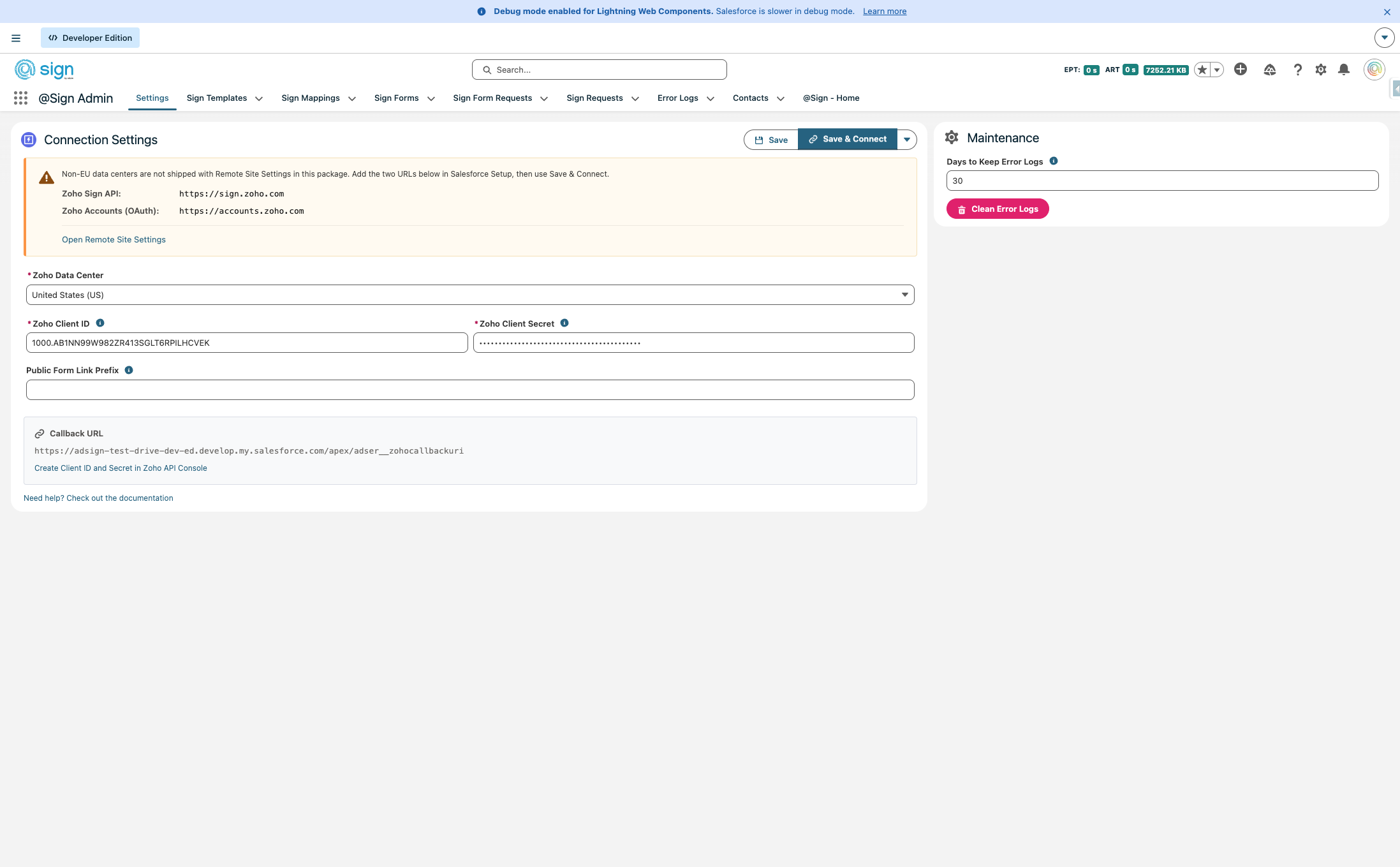Open the Setup gear icon
Image resolution: width=1400 pixels, height=867 pixels.
(1320, 70)
